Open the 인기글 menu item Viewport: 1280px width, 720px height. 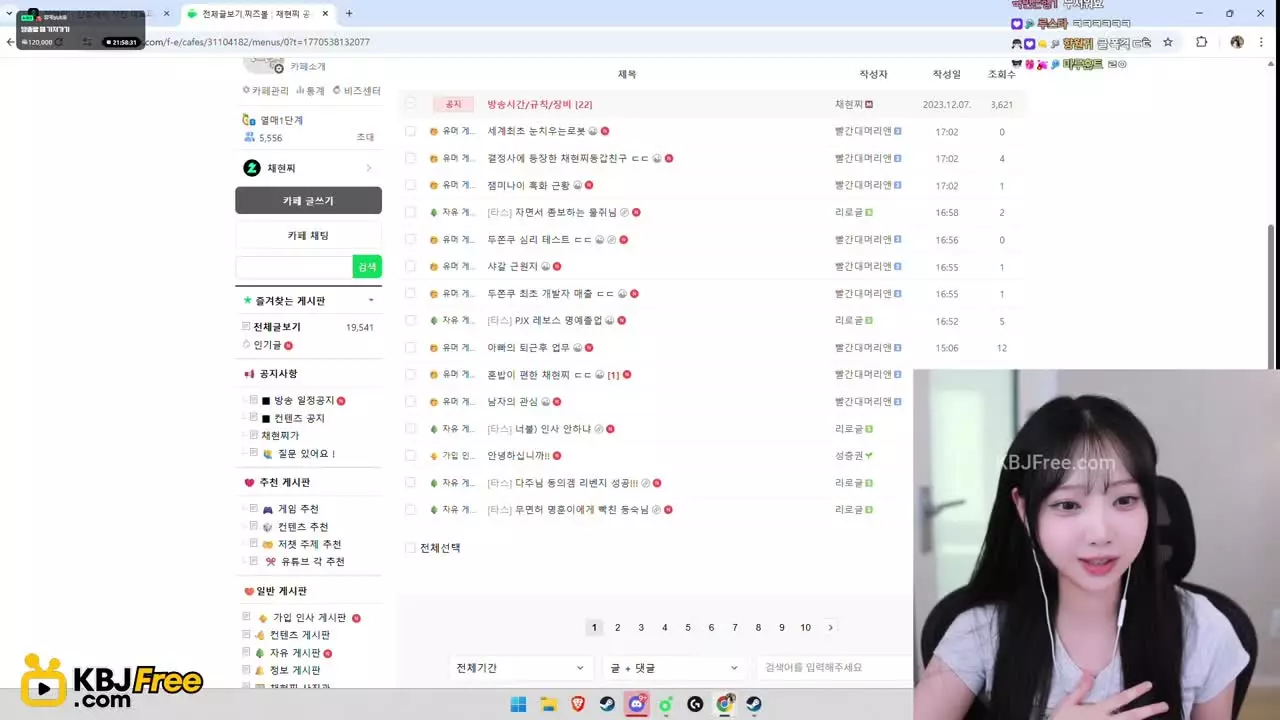(267, 345)
